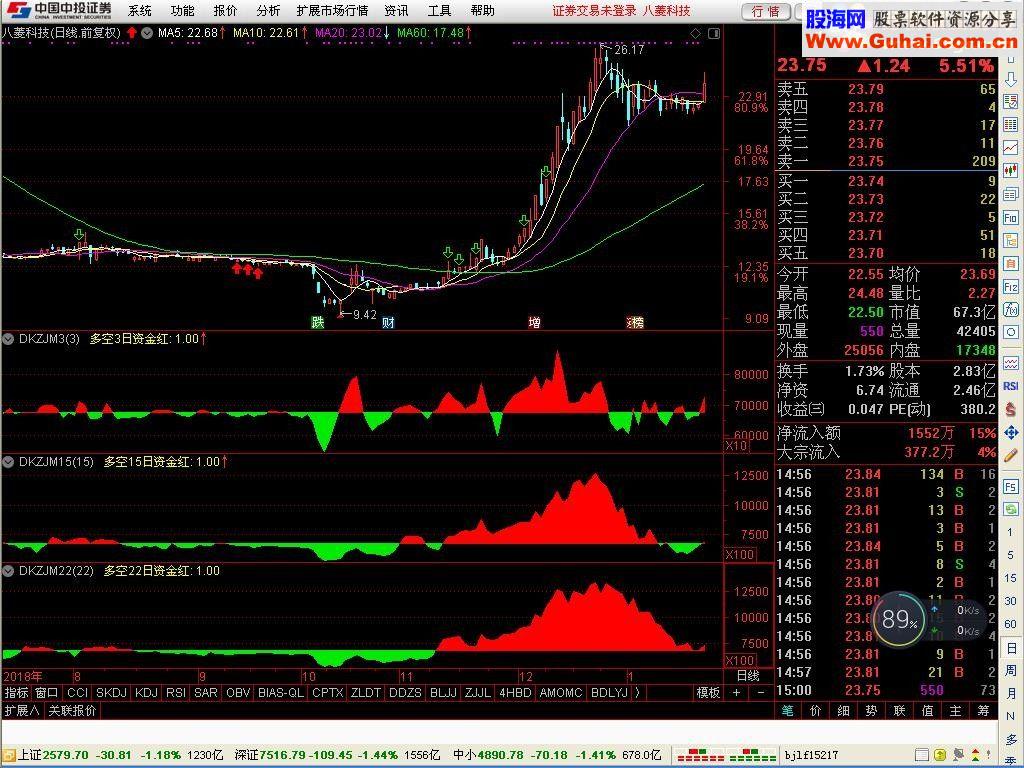Screen dimensions: 1024x768
Task: Expand dropdown next to 八菱科技 chart title
Action: pyautogui.click(x=147, y=32)
